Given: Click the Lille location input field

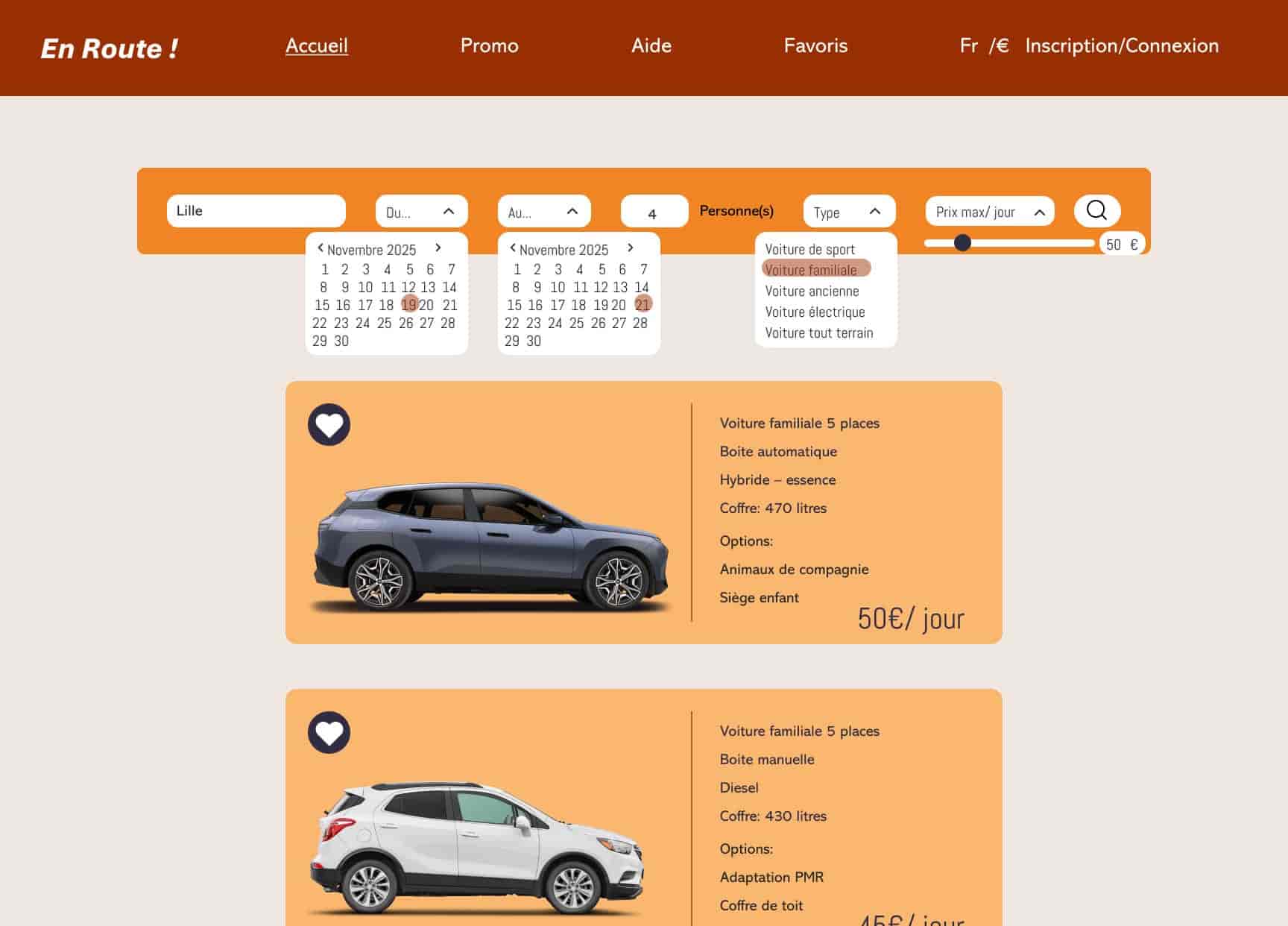Looking at the screenshot, I should click(x=256, y=210).
